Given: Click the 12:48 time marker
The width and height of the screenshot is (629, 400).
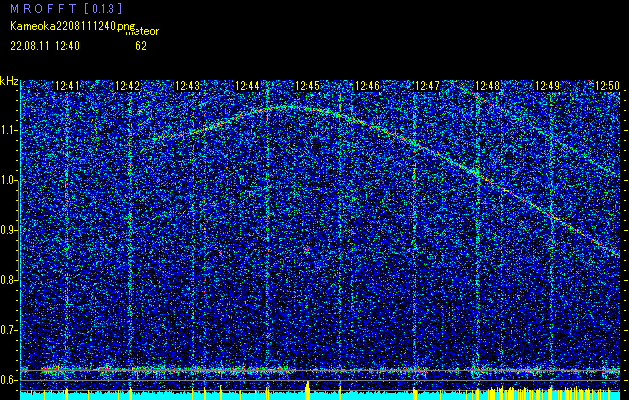Looking at the screenshot, I should point(487,86).
